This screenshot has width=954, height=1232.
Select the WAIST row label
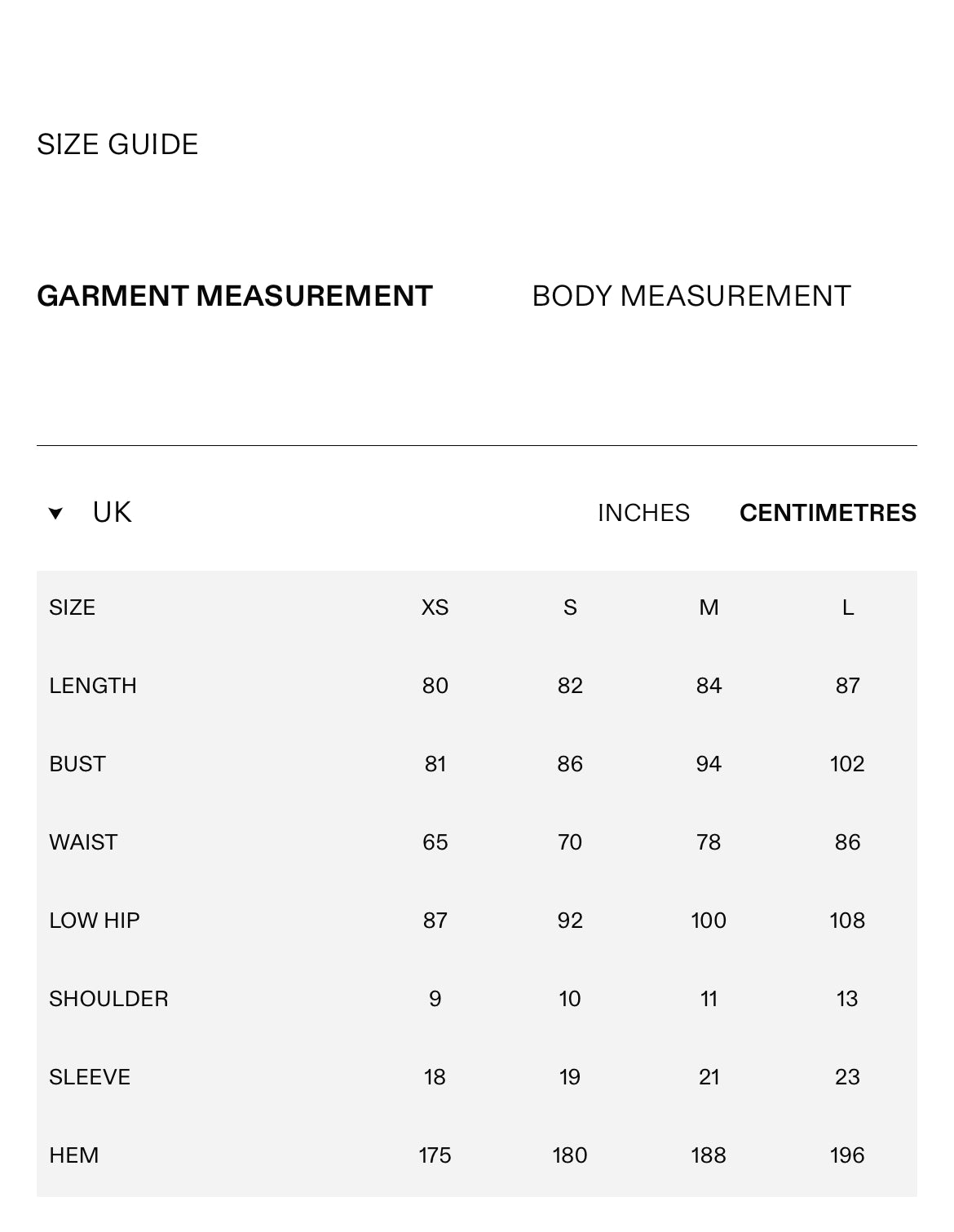pos(83,842)
